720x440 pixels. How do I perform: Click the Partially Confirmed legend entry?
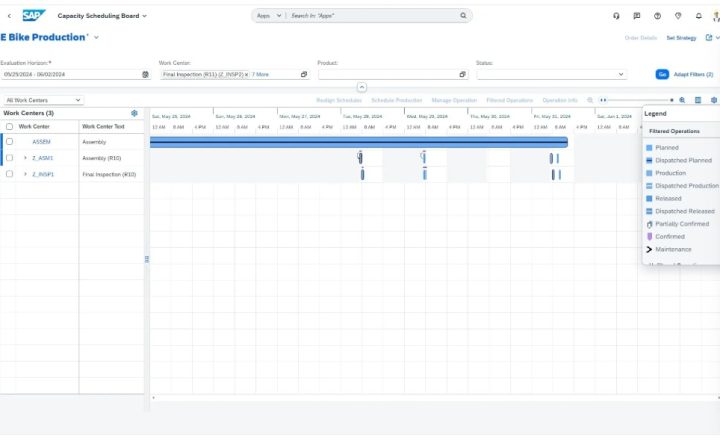tap(678, 224)
